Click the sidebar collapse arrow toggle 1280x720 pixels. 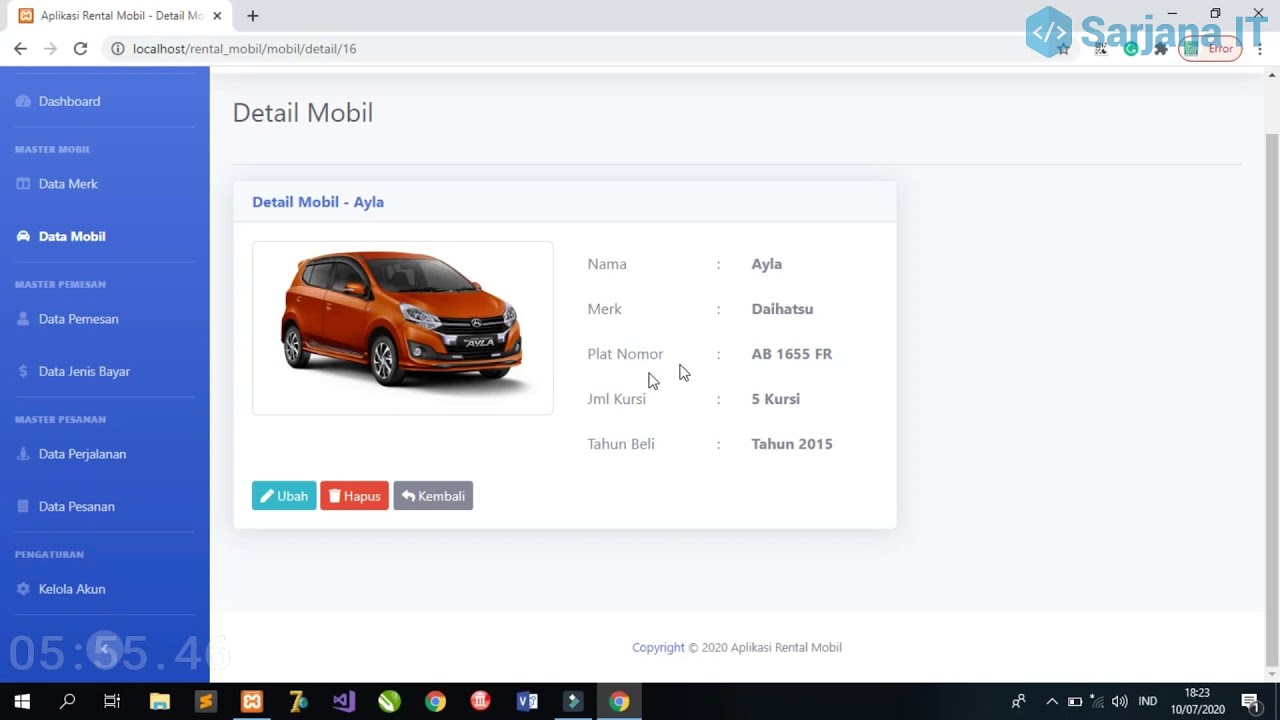click(104, 650)
